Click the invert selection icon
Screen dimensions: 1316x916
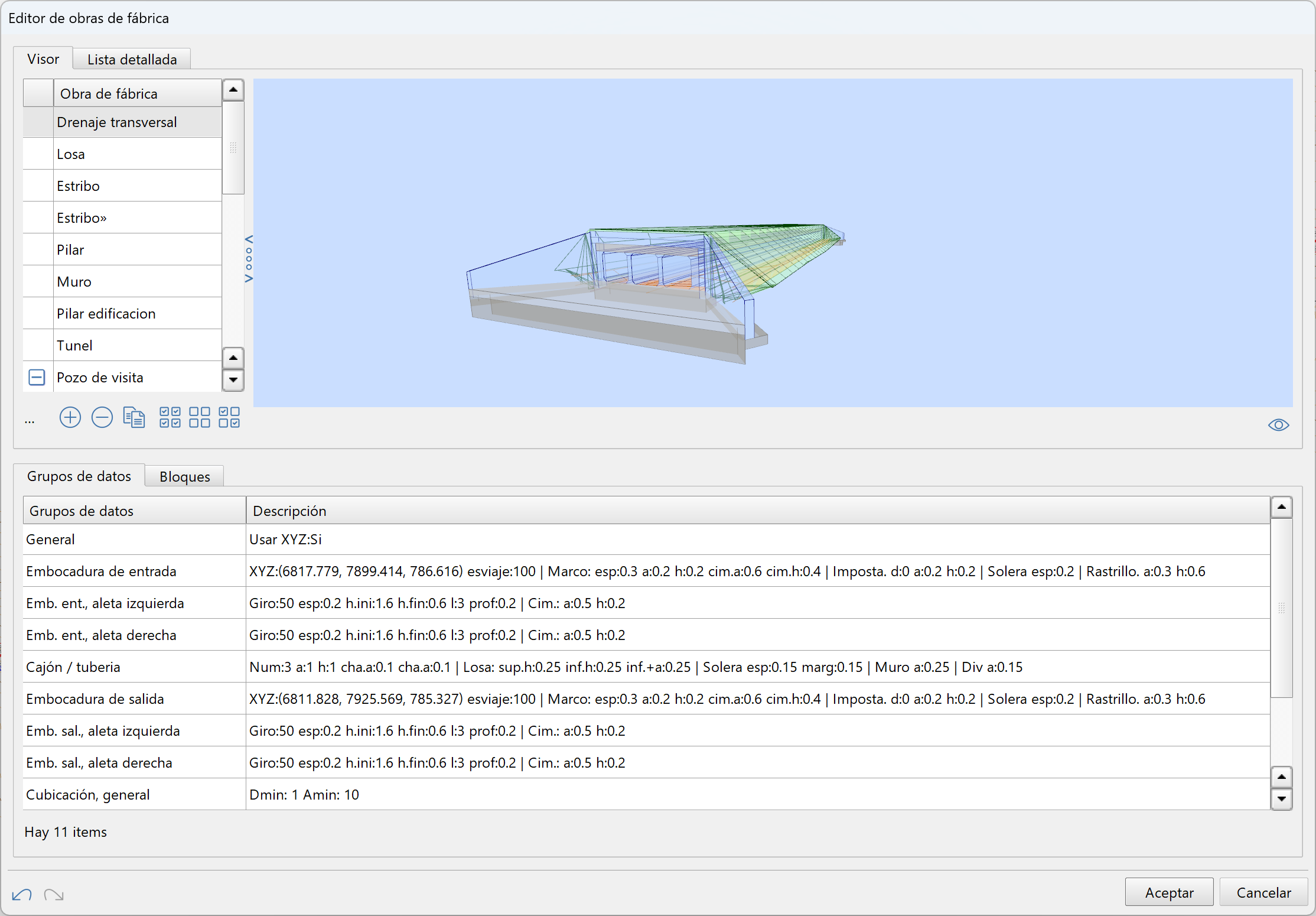(x=229, y=417)
